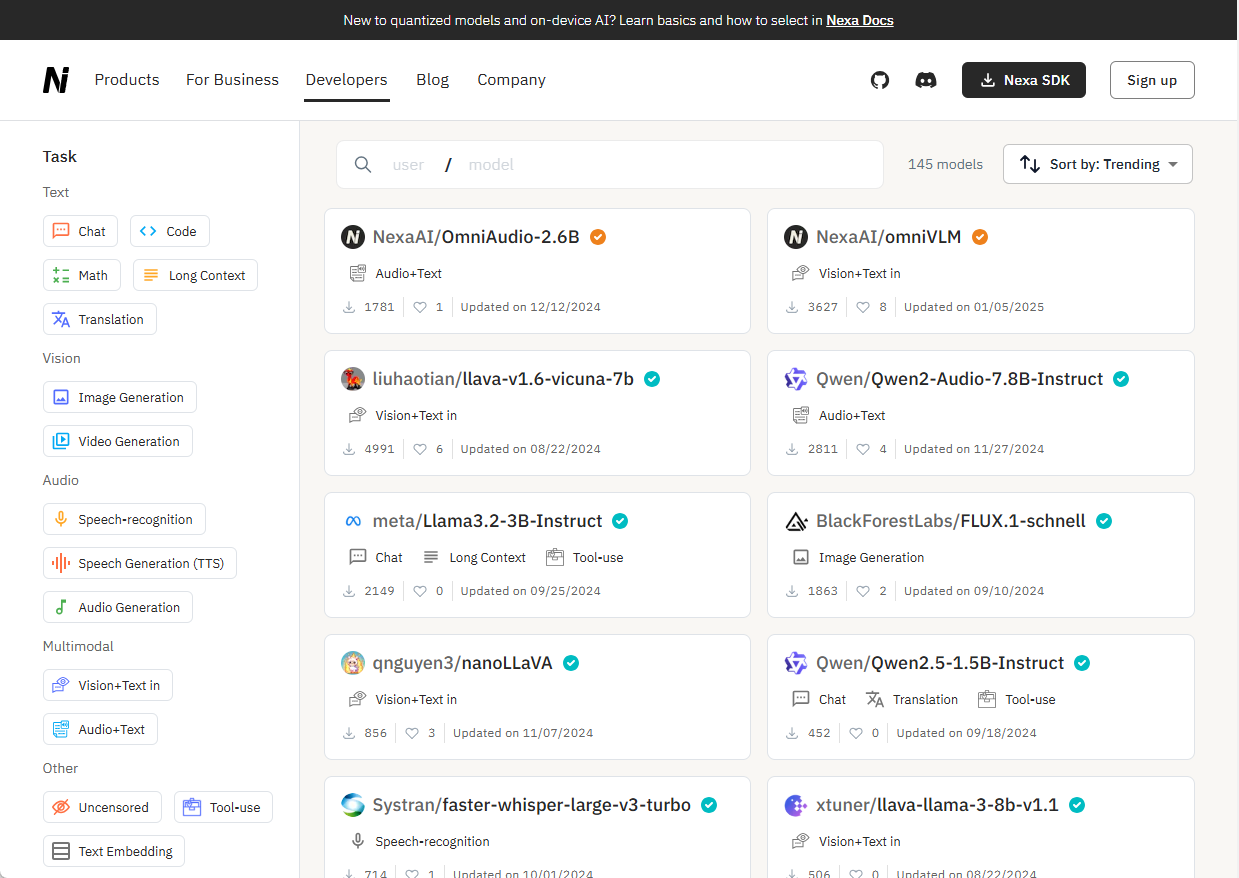The height and width of the screenshot is (878, 1239).
Task: Toggle the Image Generation filter
Action: (x=120, y=397)
